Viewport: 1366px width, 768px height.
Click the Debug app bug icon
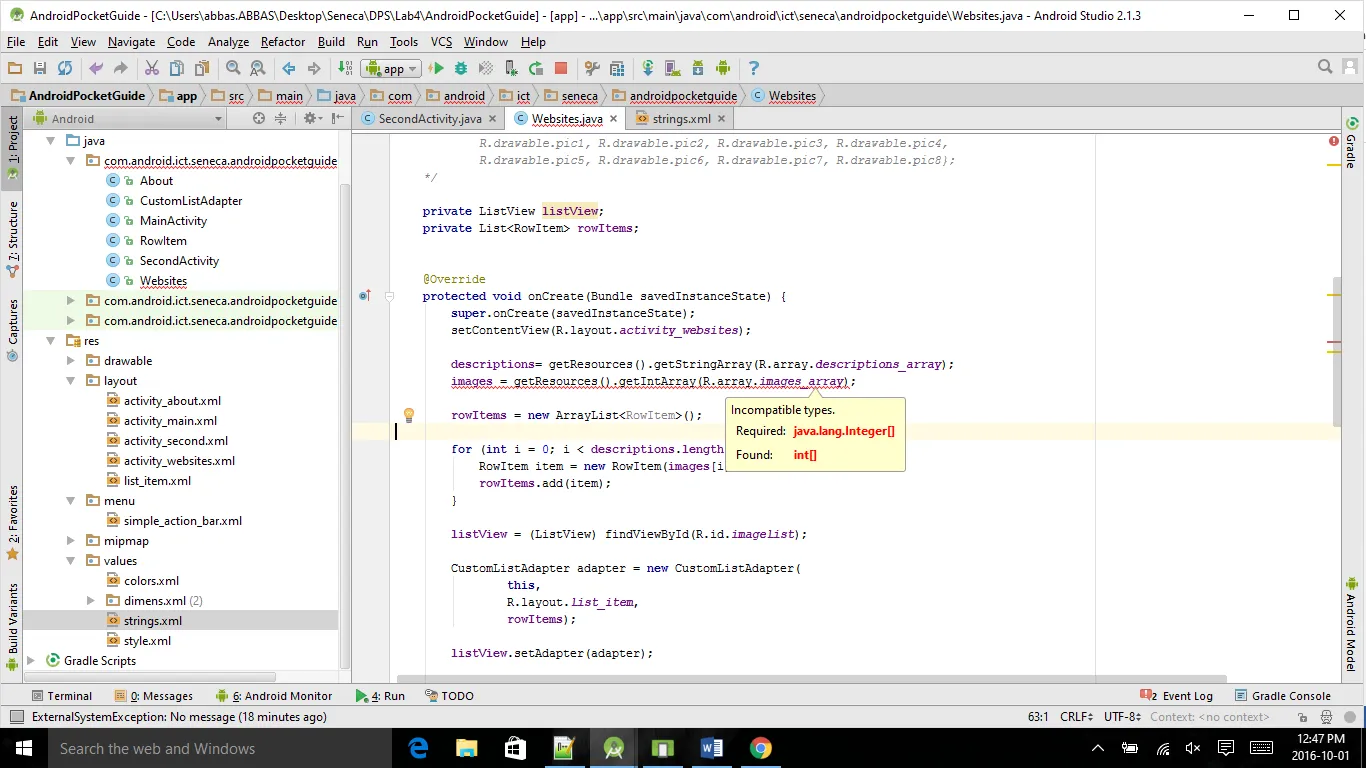[461, 68]
